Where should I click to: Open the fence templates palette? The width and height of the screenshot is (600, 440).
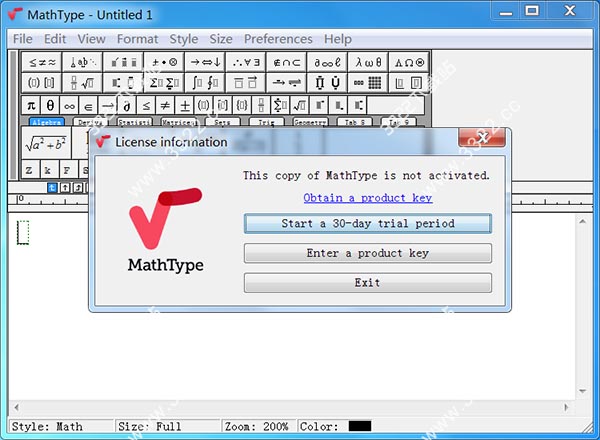click(x=42, y=83)
